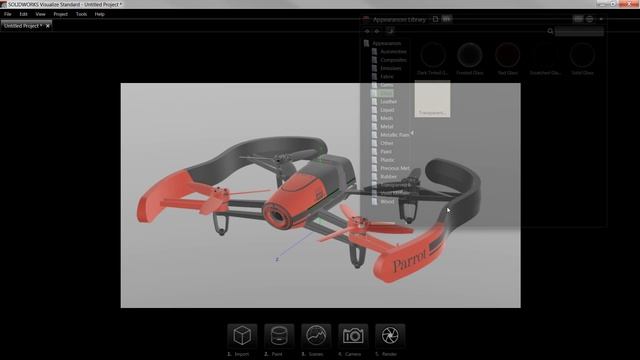Open the Tools menu

[x=81, y=14]
